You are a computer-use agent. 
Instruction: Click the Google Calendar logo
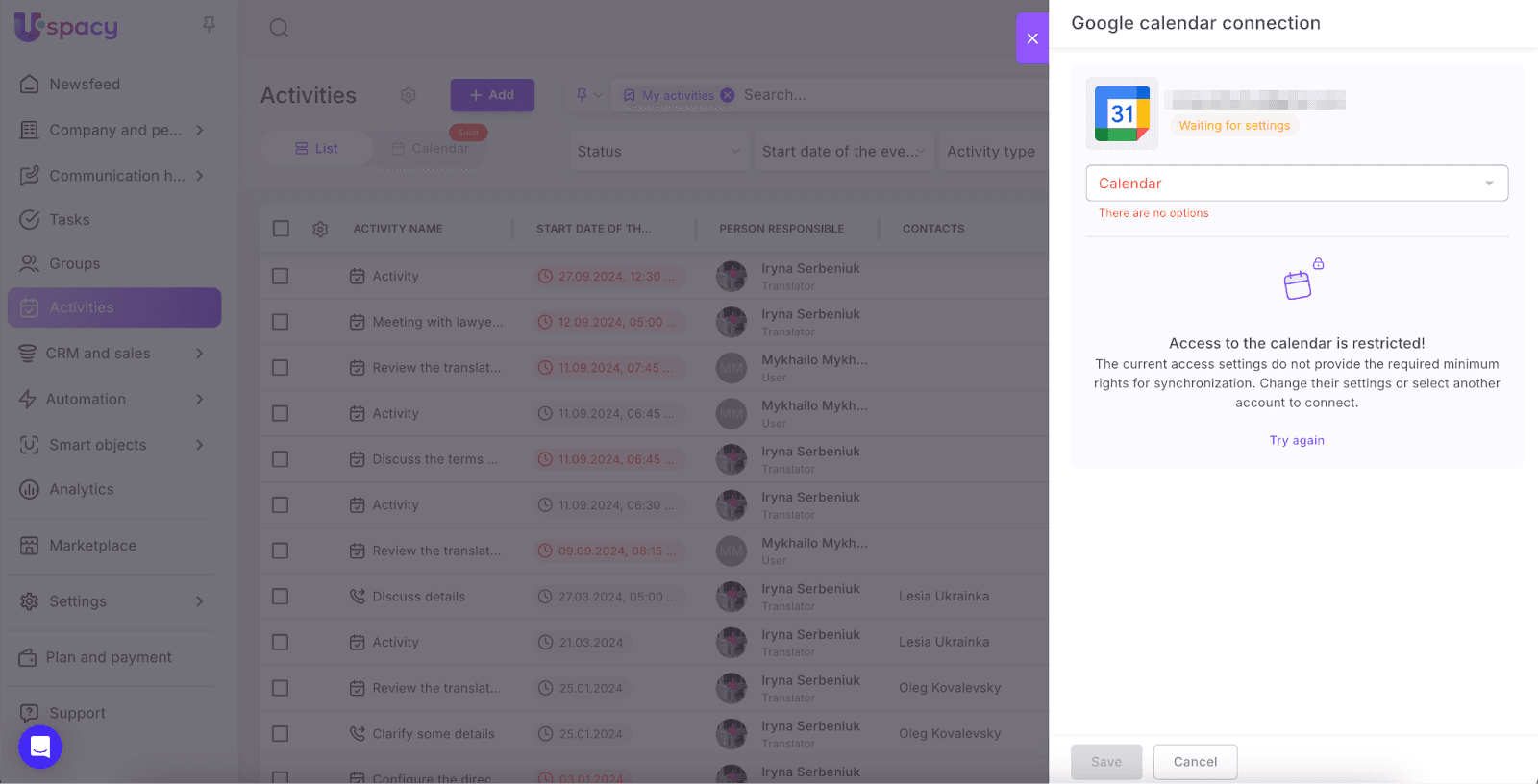tap(1122, 114)
